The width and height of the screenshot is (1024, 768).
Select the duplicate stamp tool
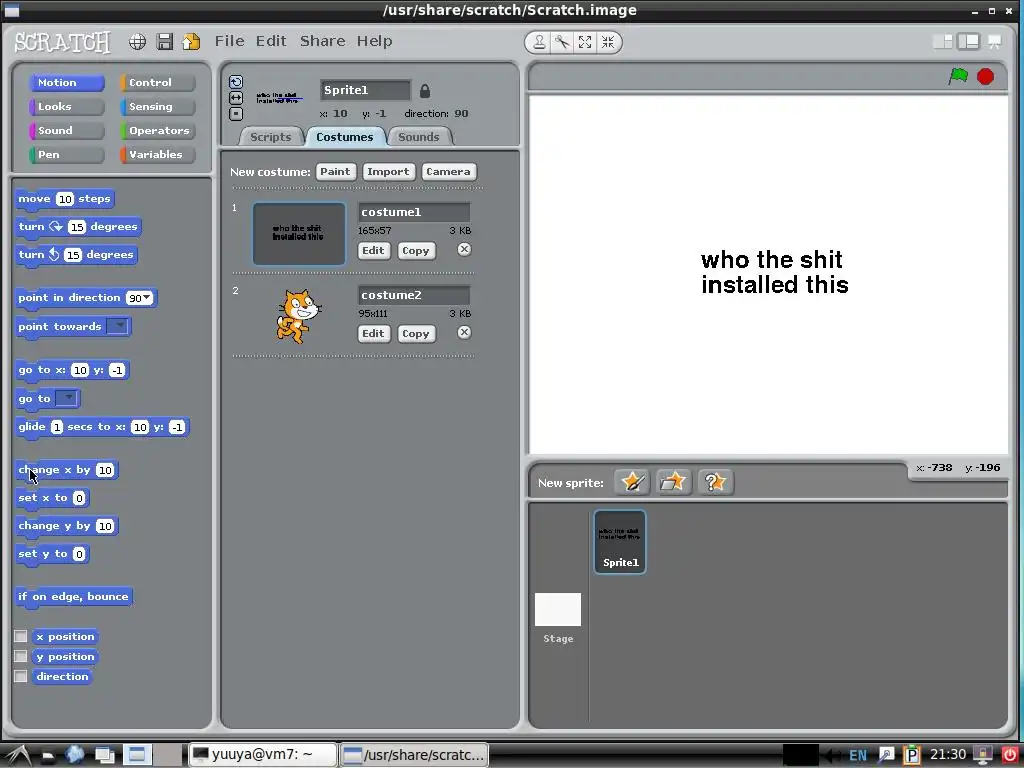click(539, 42)
